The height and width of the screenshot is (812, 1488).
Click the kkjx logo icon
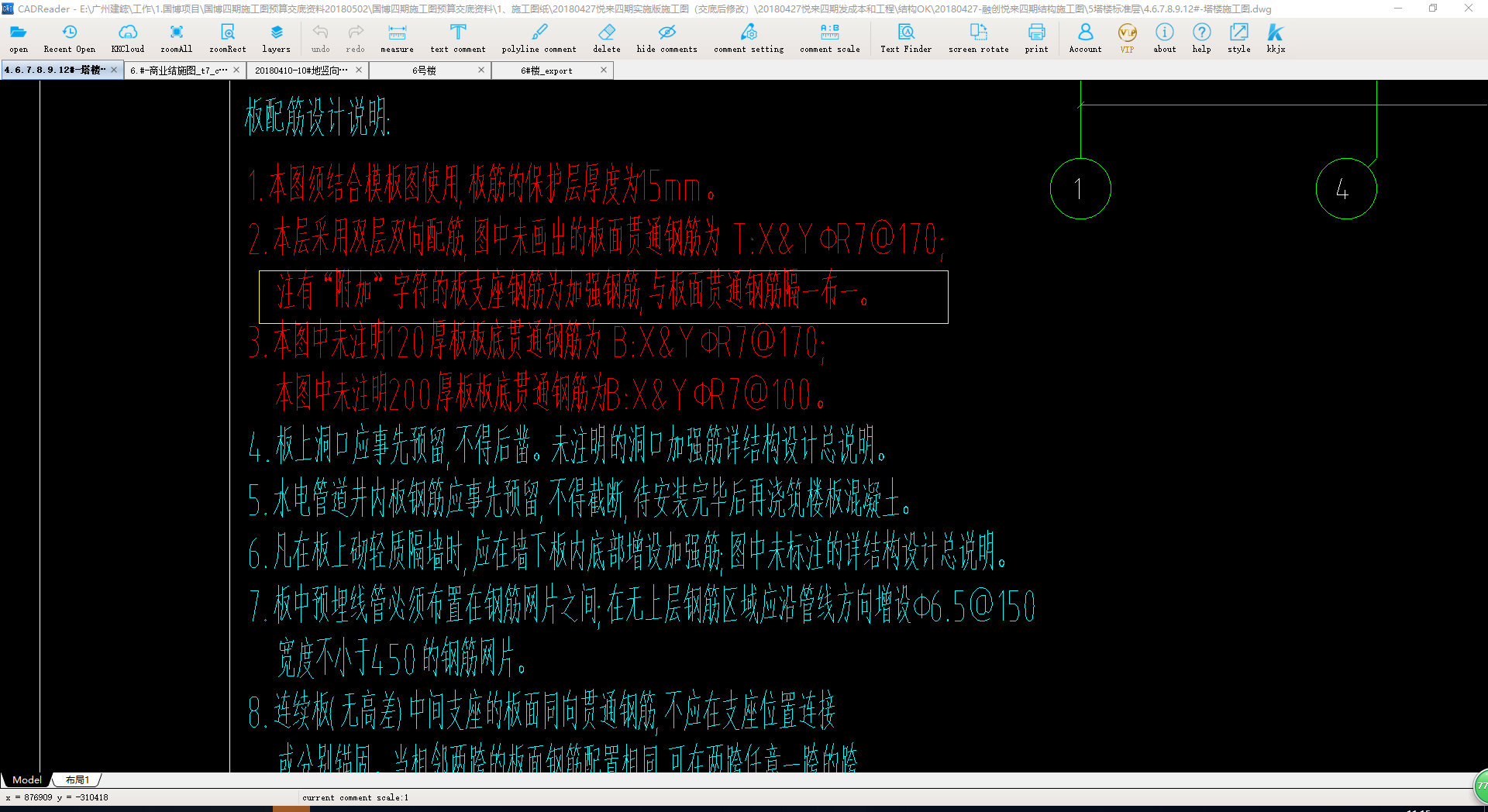[1276, 38]
